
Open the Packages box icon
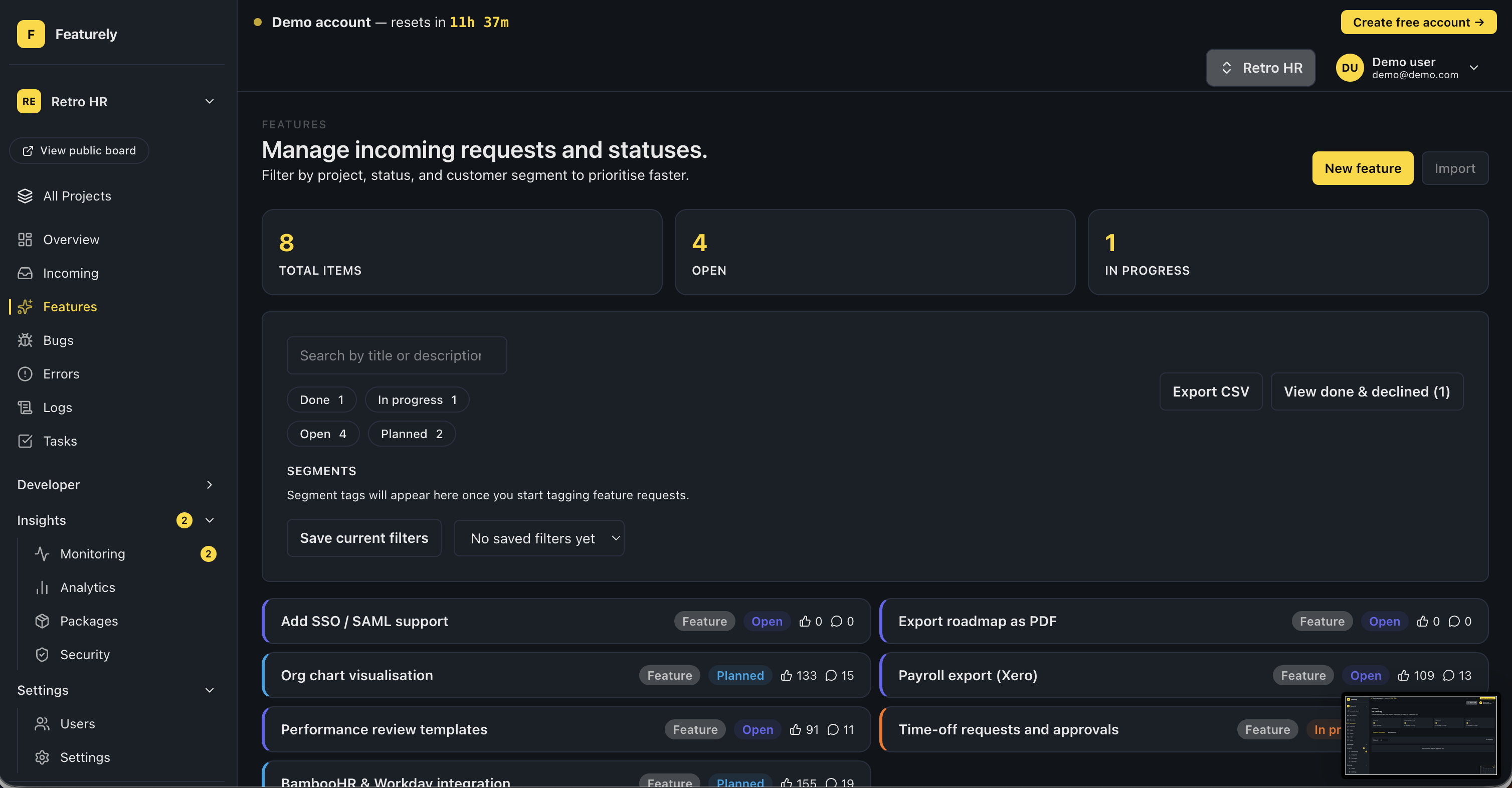tap(42, 621)
